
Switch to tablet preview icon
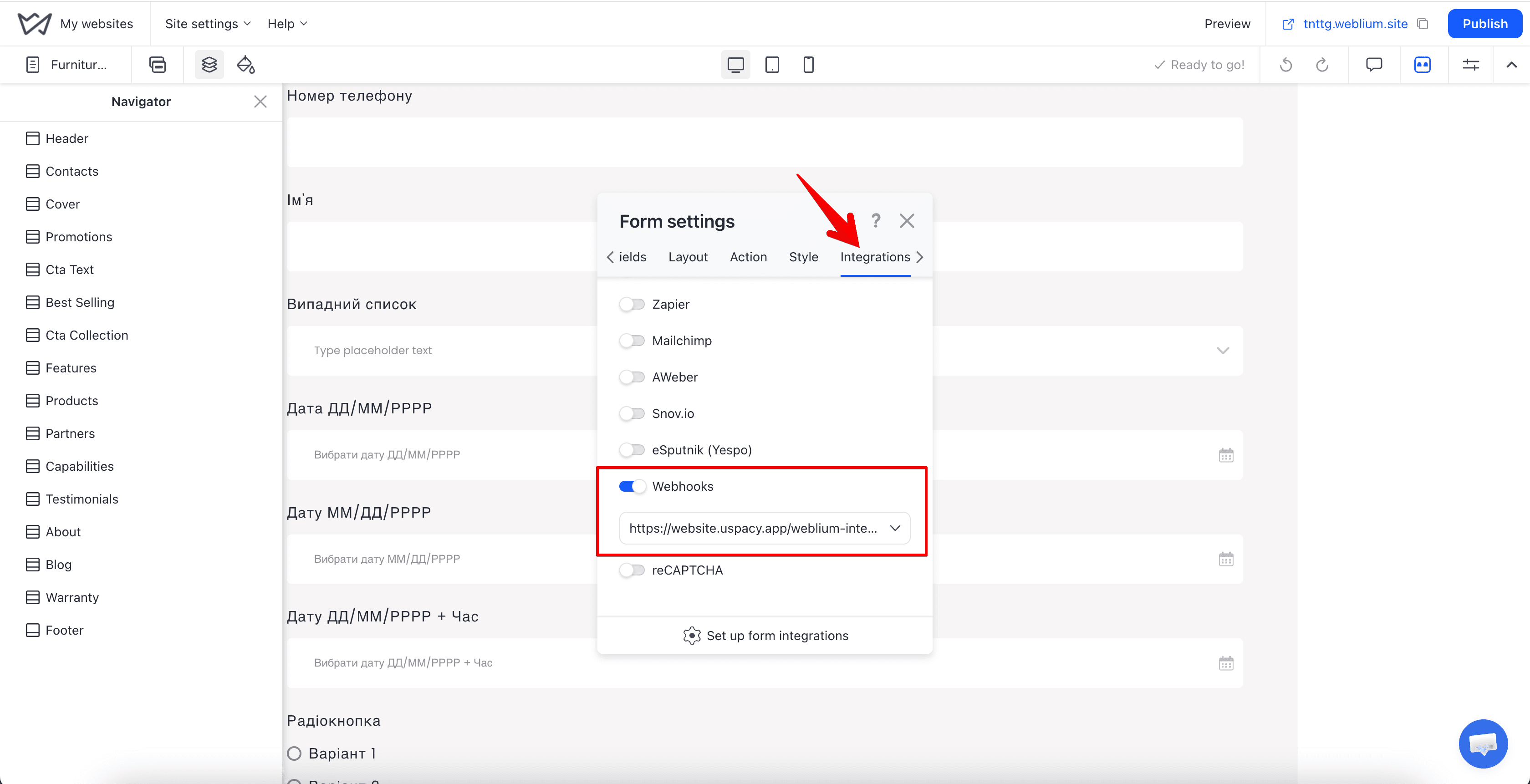[772, 65]
